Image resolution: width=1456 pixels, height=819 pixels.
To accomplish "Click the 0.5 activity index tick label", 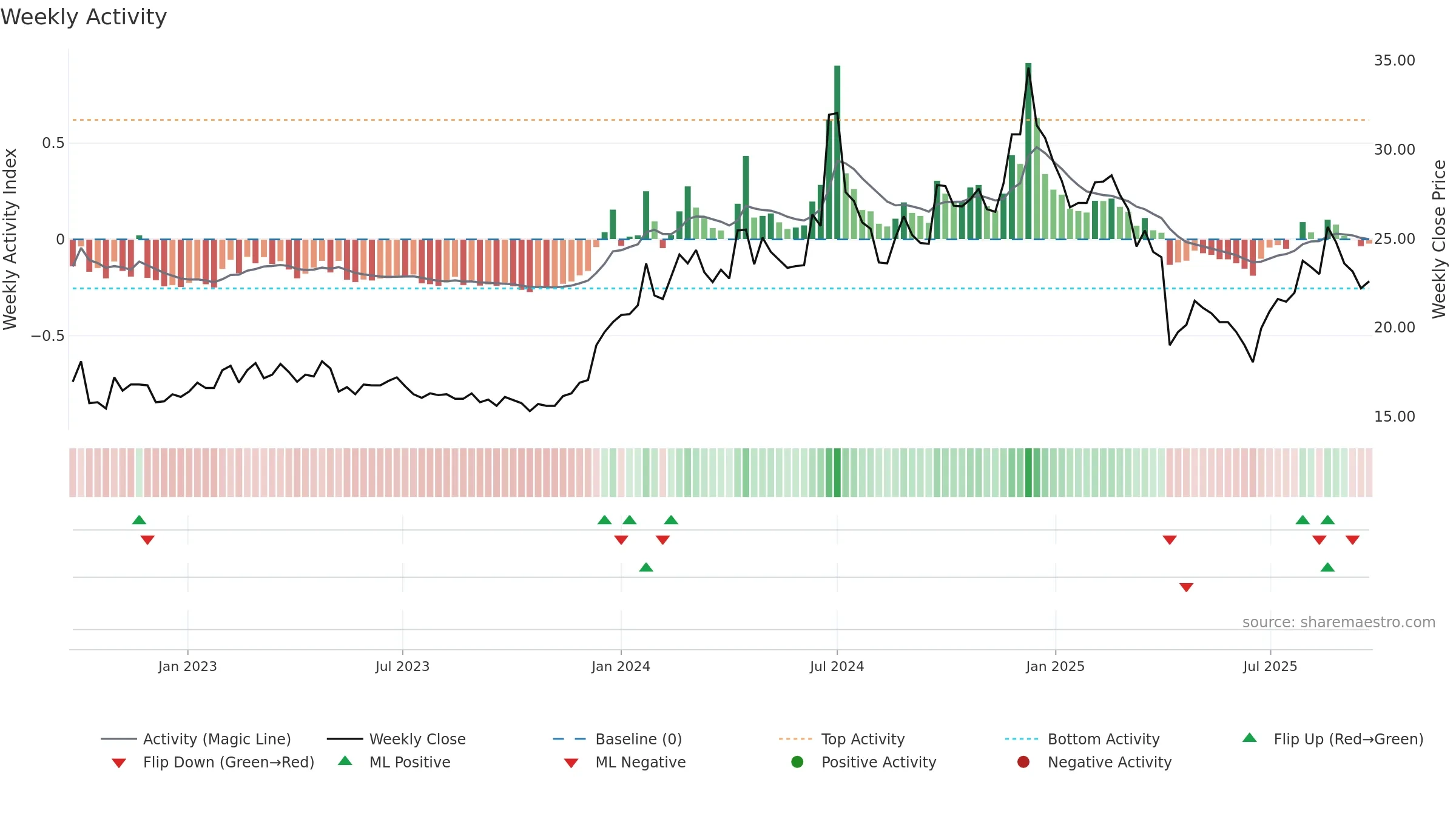I will (x=53, y=143).
